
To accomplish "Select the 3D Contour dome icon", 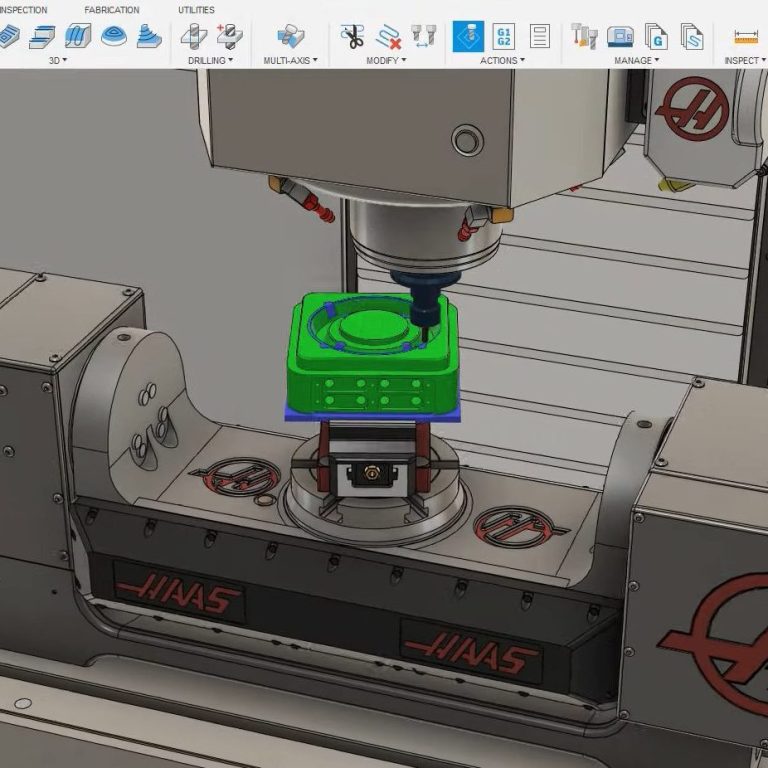I will point(114,36).
